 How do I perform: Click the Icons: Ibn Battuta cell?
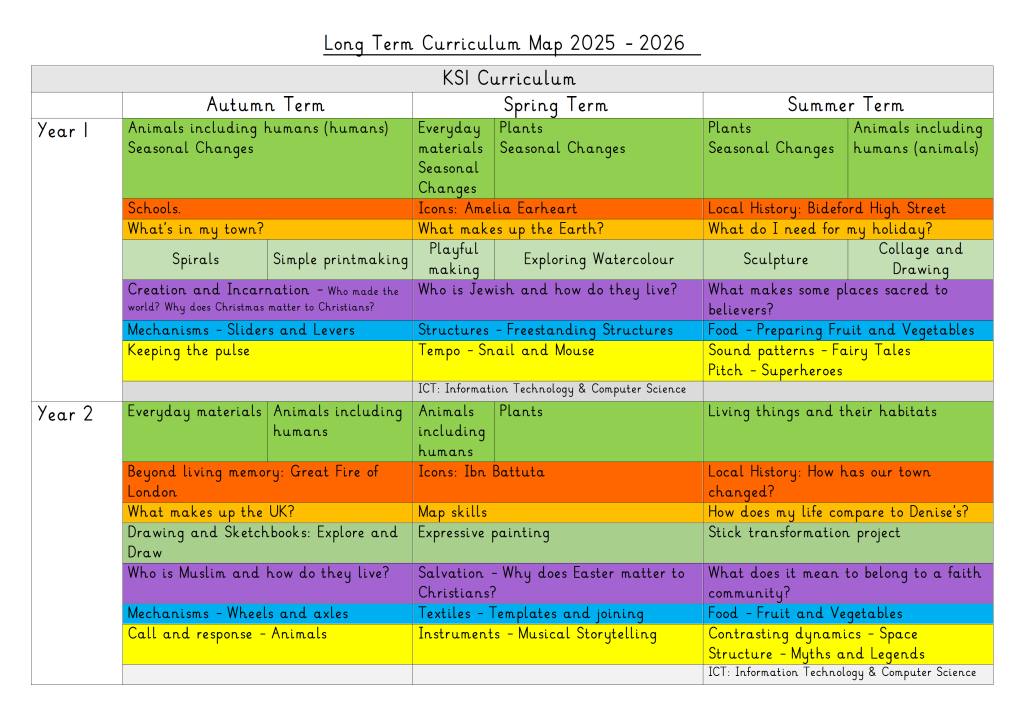click(481, 472)
